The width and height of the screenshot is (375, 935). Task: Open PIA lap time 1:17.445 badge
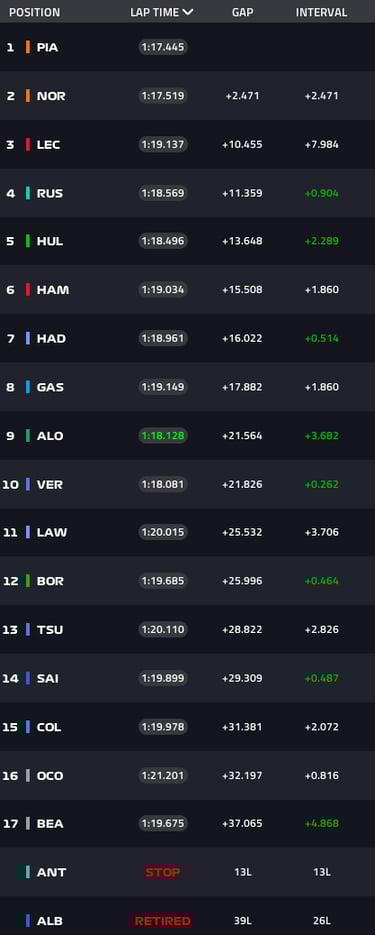click(163, 47)
